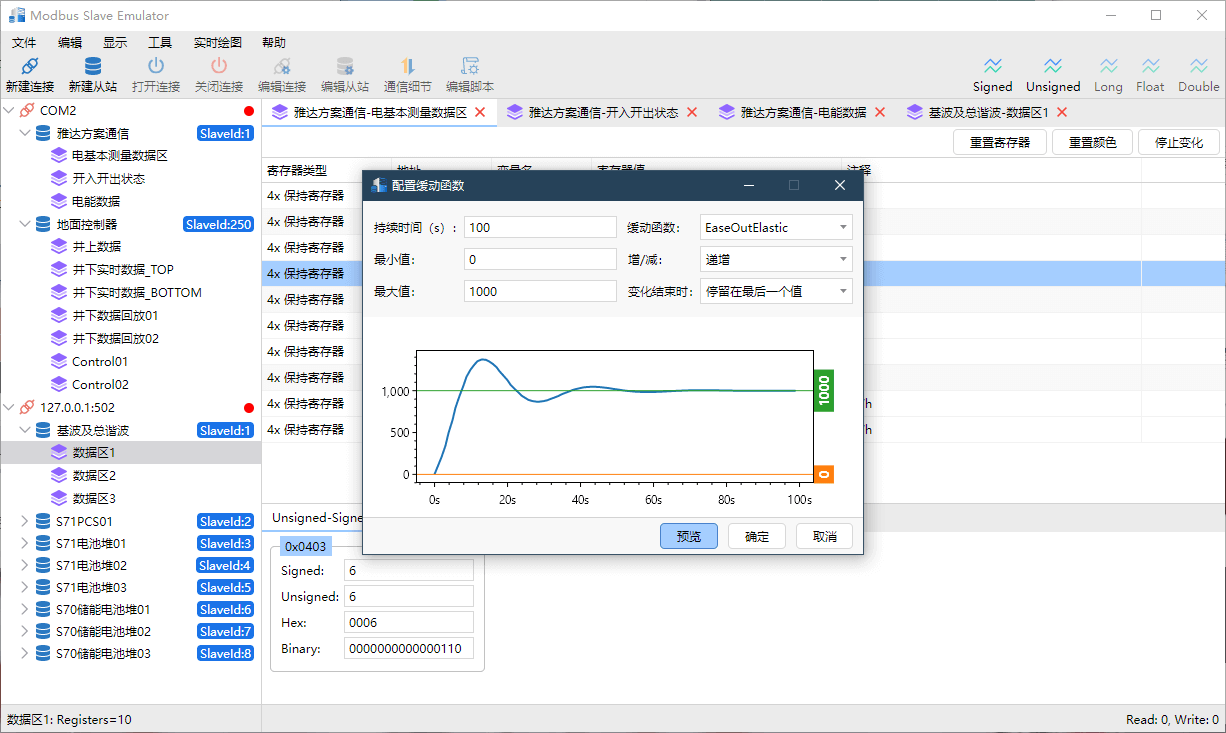Image resolution: width=1226 pixels, height=733 pixels.
Task: Toggle the Unsigned display format
Action: pos(1053,67)
